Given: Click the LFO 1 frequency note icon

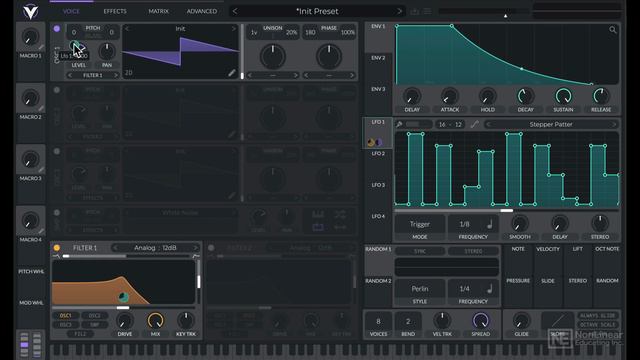Looking at the screenshot, I should point(490,224).
